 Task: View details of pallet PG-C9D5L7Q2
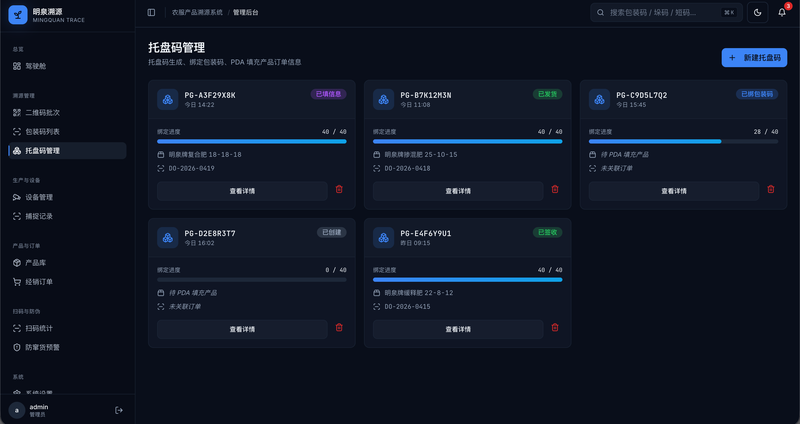674,191
